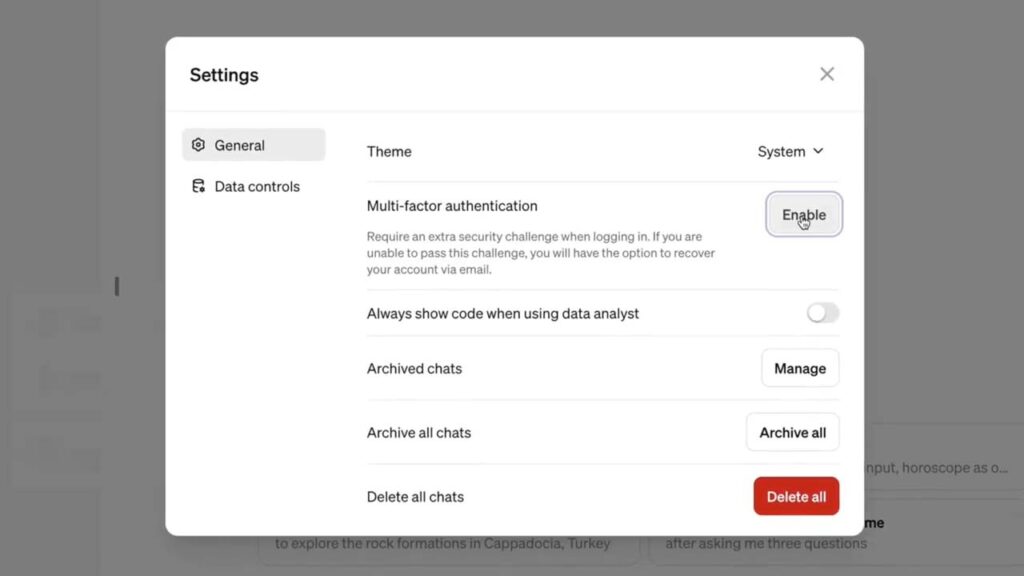
Task: Click the Settings dialog heading
Action: click(224, 74)
